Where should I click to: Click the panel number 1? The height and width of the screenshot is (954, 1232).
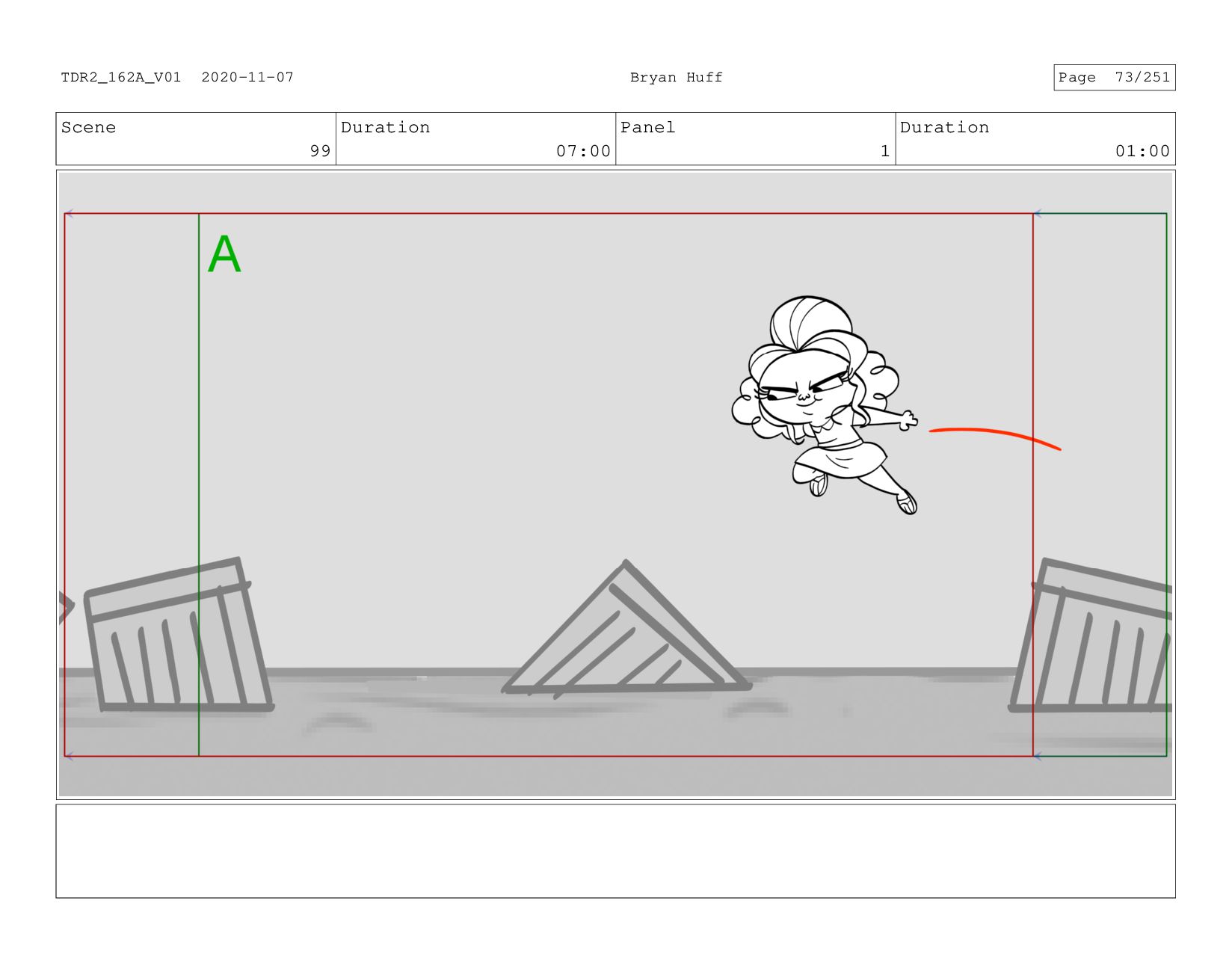[885, 151]
